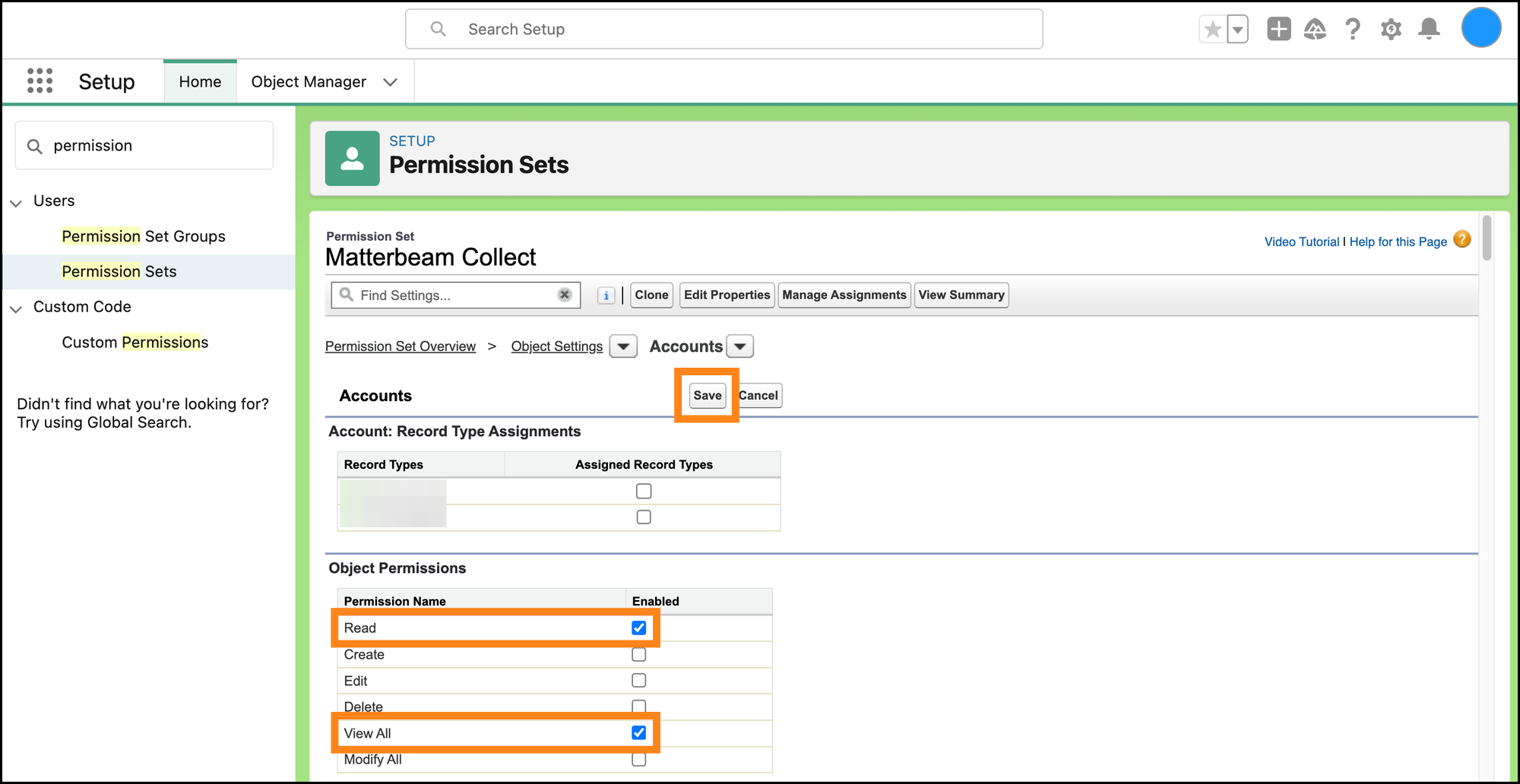Click the blue user avatar
The width and height of the screenshot is (1520, 784).
1480,28
